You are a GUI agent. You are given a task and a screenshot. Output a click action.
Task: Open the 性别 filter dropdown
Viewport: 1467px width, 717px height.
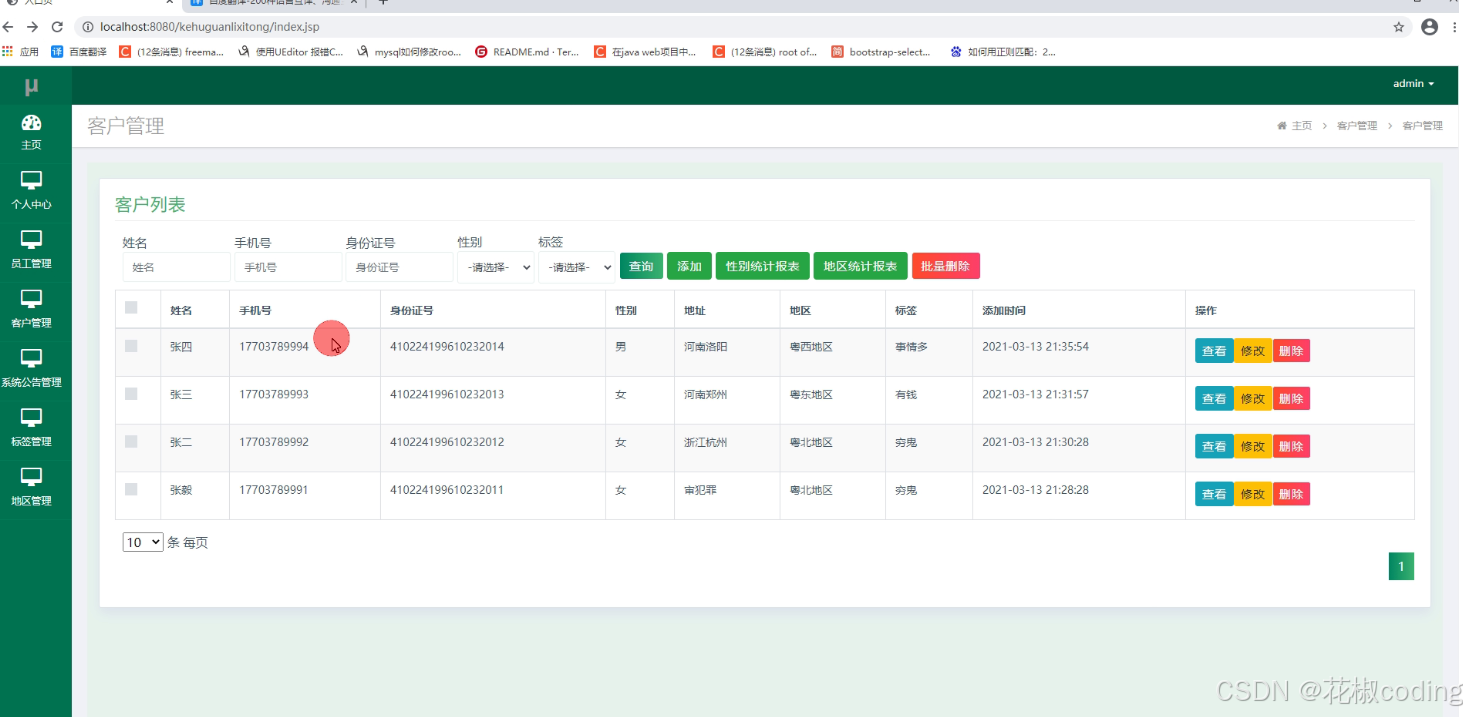coord(496,267)
